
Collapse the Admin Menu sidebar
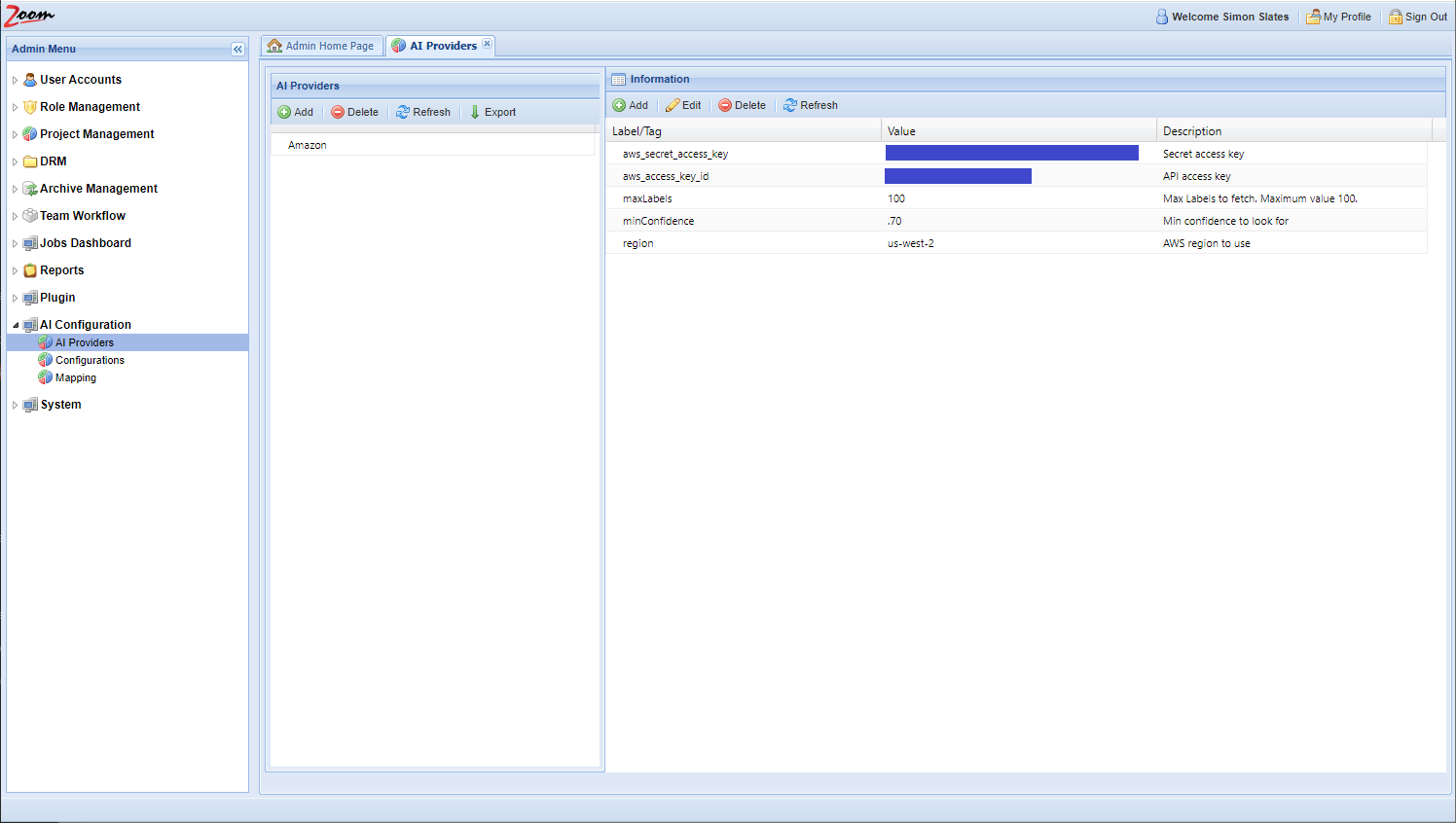coord(237,49)
